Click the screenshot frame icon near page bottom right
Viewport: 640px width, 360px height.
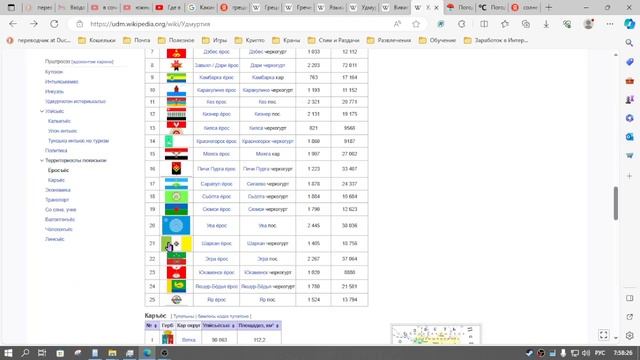[x=604, y=335]
